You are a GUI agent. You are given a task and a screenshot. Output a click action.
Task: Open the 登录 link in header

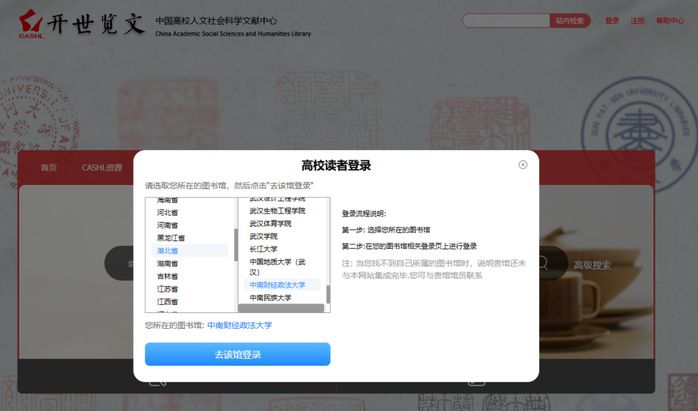coord(612,20)
